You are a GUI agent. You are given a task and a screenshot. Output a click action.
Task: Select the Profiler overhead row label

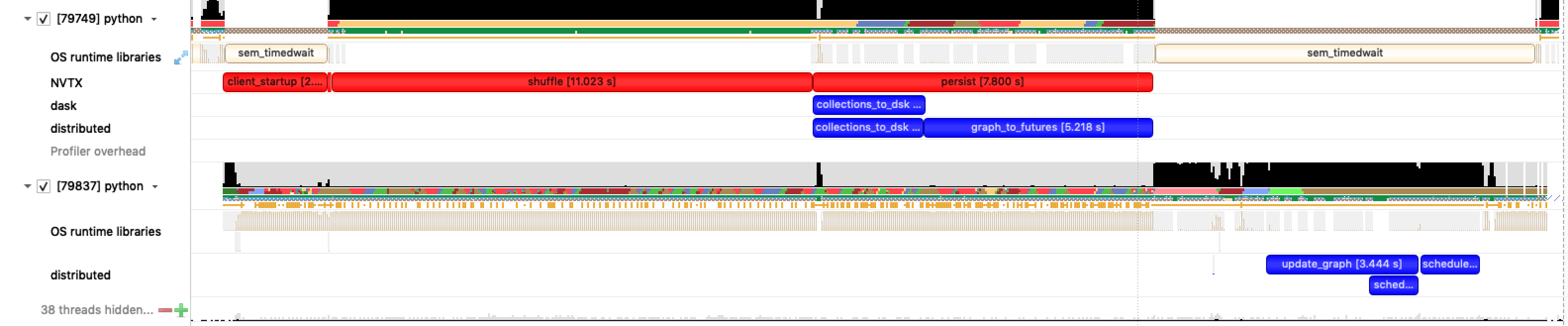click(x=98, y=152)
